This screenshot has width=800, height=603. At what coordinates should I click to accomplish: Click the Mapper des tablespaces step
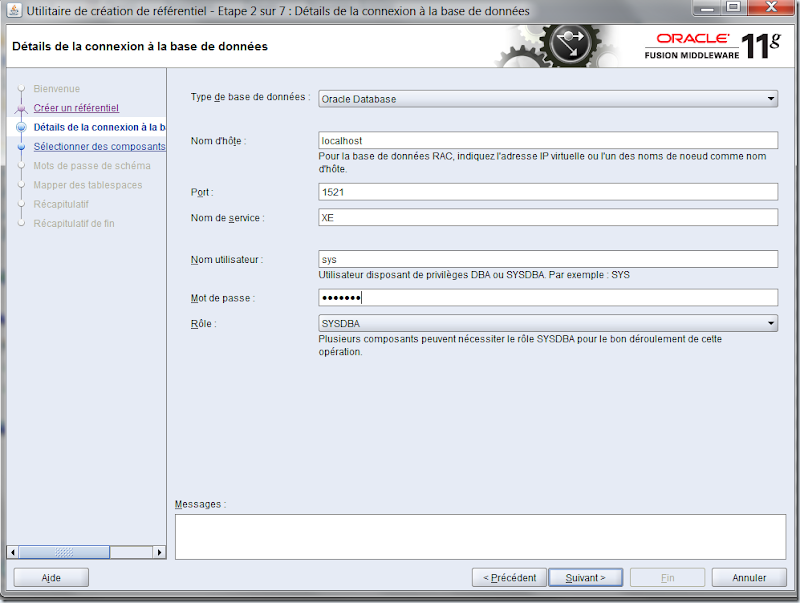[x=88, y=185]
